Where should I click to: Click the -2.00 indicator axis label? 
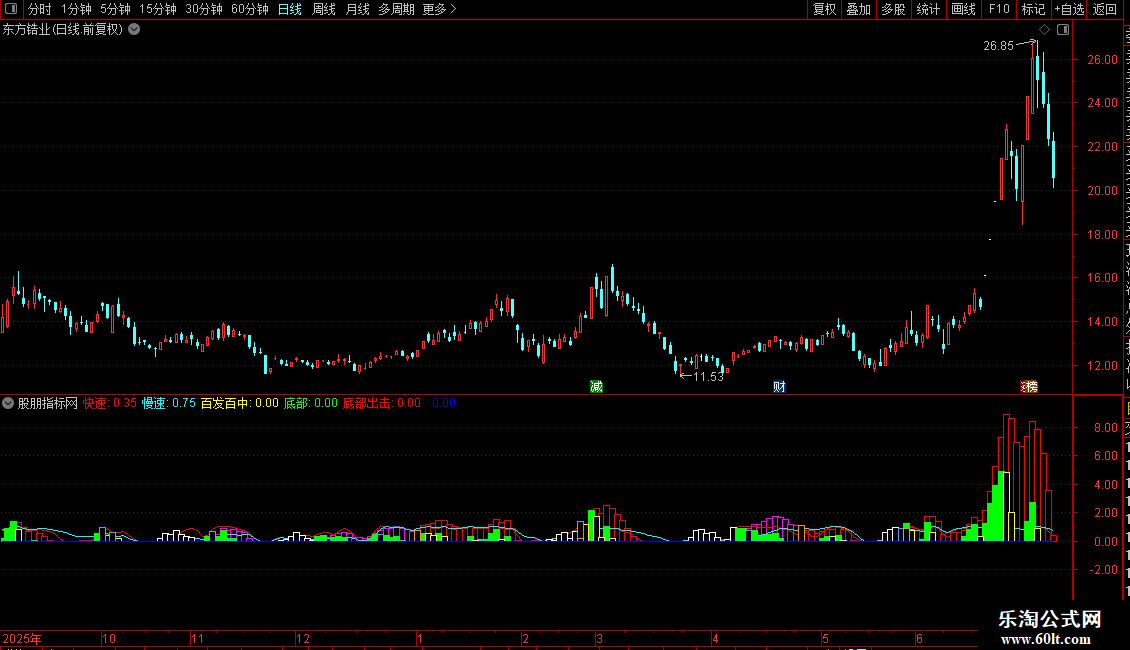(x=1103, y=570)
